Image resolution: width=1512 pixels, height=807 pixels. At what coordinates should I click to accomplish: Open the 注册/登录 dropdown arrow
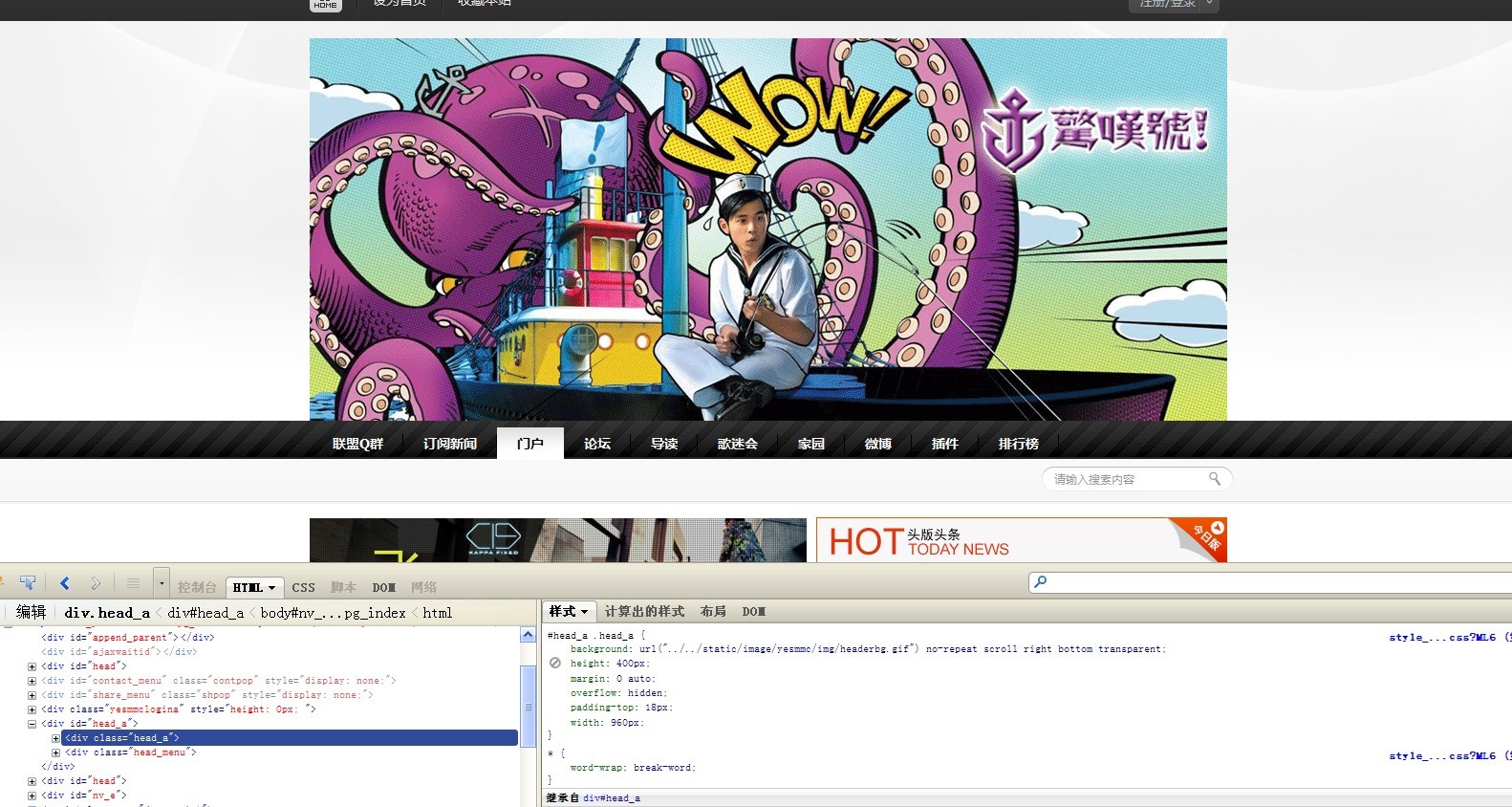(1209, 4)
